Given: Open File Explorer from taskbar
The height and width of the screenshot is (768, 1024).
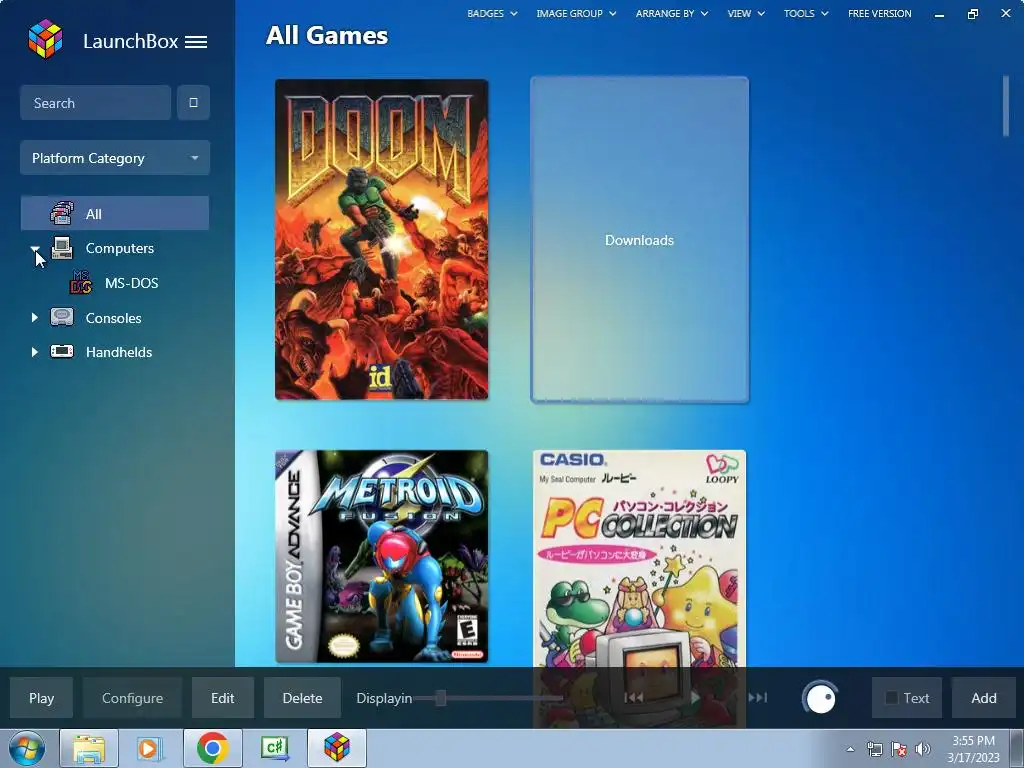Looking at the screenshot, I should click(x=89, y=748).
